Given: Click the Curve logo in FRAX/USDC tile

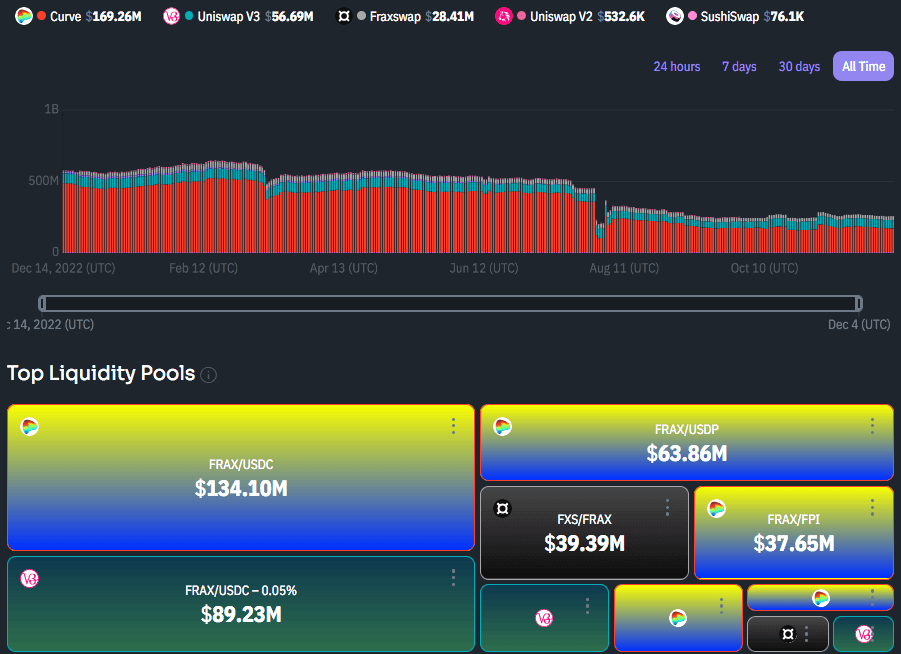Looking at the screenshot, I should (x=29, y=427).
